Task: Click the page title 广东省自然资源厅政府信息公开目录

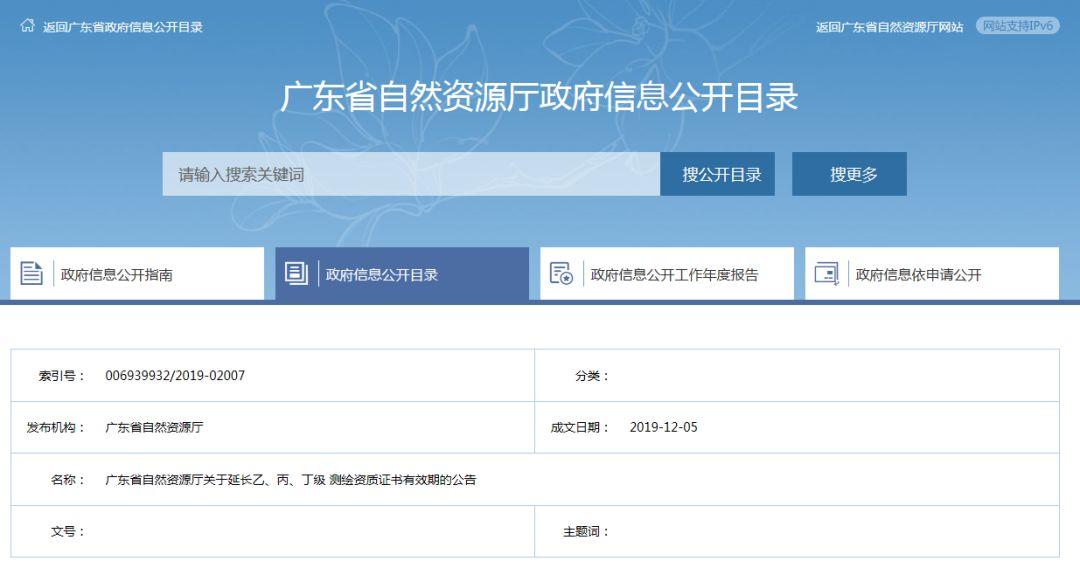Action: pyautogui.click(x=539, y=97)
